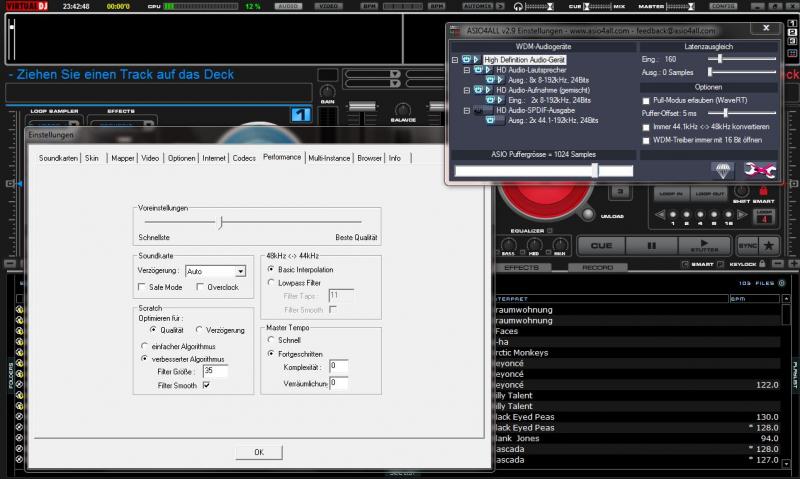Select the Lowpass Filter radio button
Viewport: 800px width, 479px height.
tap(271, 283)
